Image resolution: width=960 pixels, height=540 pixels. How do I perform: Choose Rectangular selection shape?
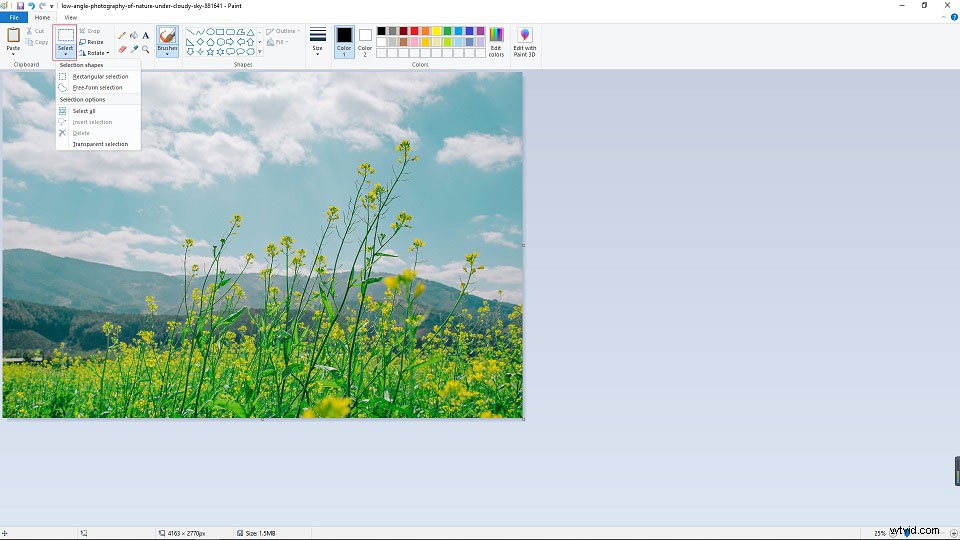pos(100,76)
